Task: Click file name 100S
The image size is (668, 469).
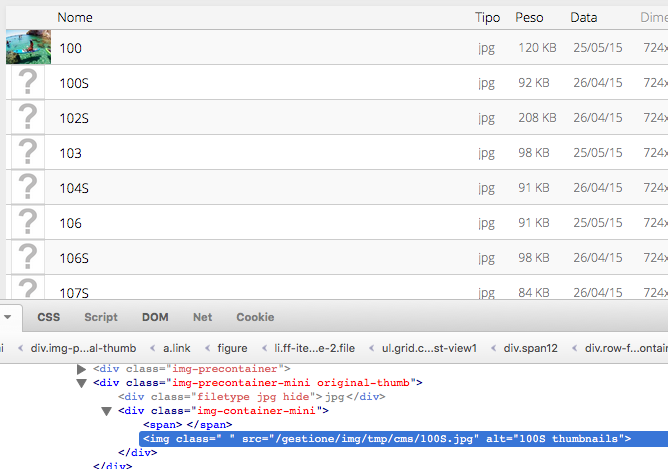Action: (x=74, y=83)
